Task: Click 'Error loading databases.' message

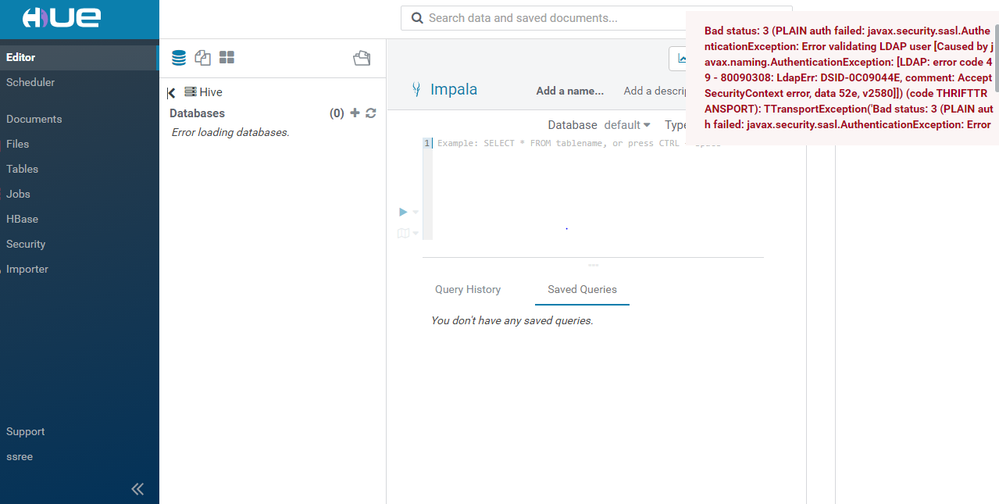Action: click(x=231, y=133)
